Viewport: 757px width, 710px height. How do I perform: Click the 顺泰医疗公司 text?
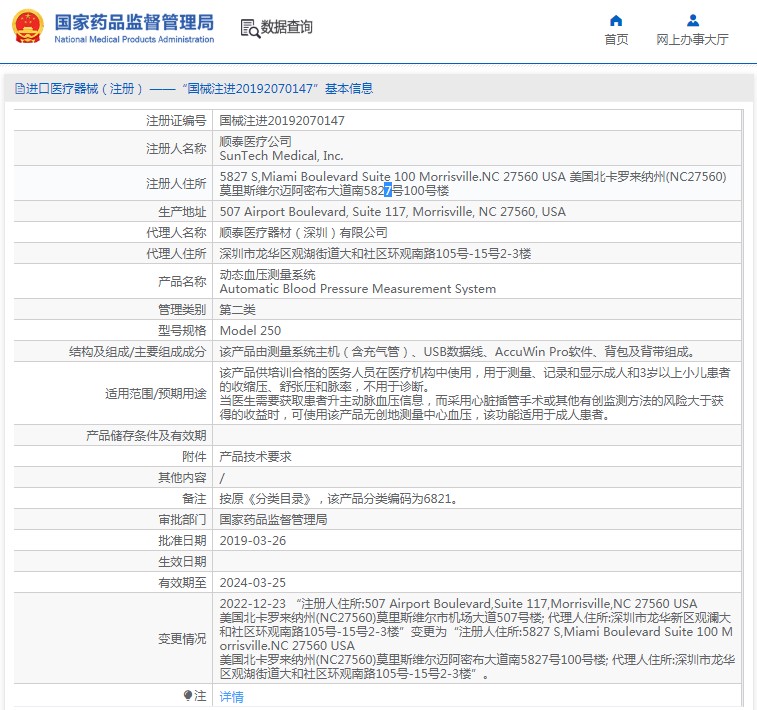pyautogui.click(x=255, y=141)
